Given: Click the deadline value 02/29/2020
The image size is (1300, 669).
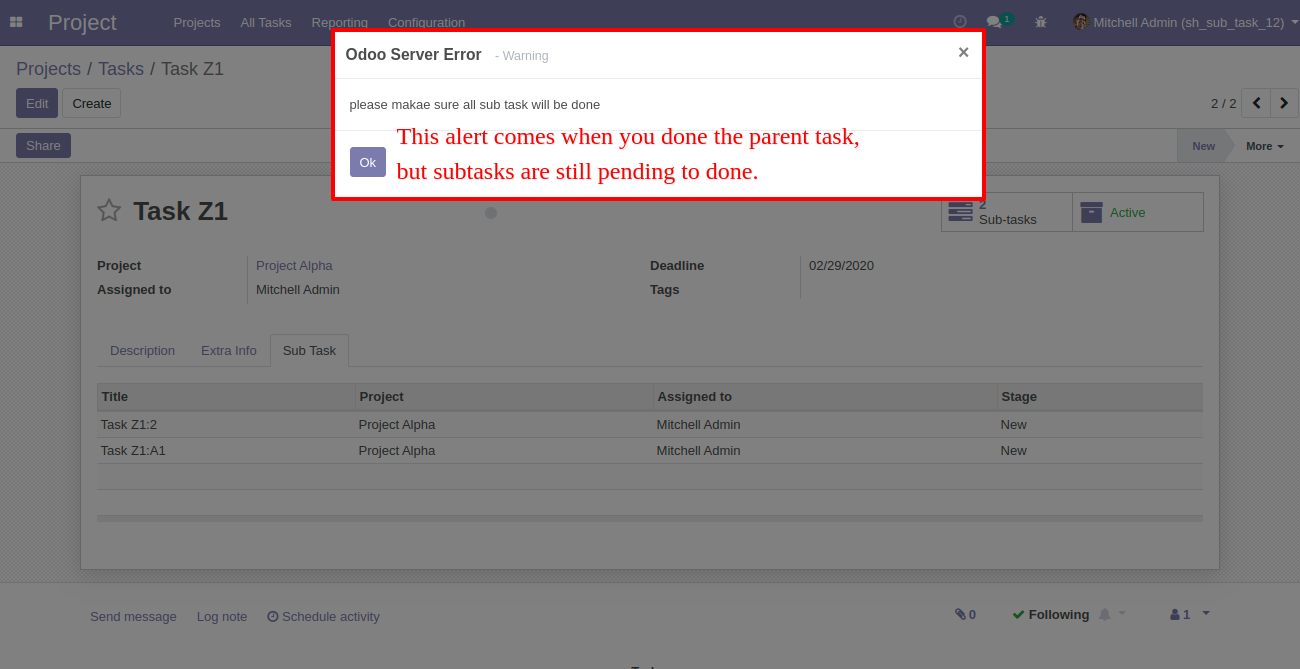Looking at the screenshot, I should click(842, 265).
